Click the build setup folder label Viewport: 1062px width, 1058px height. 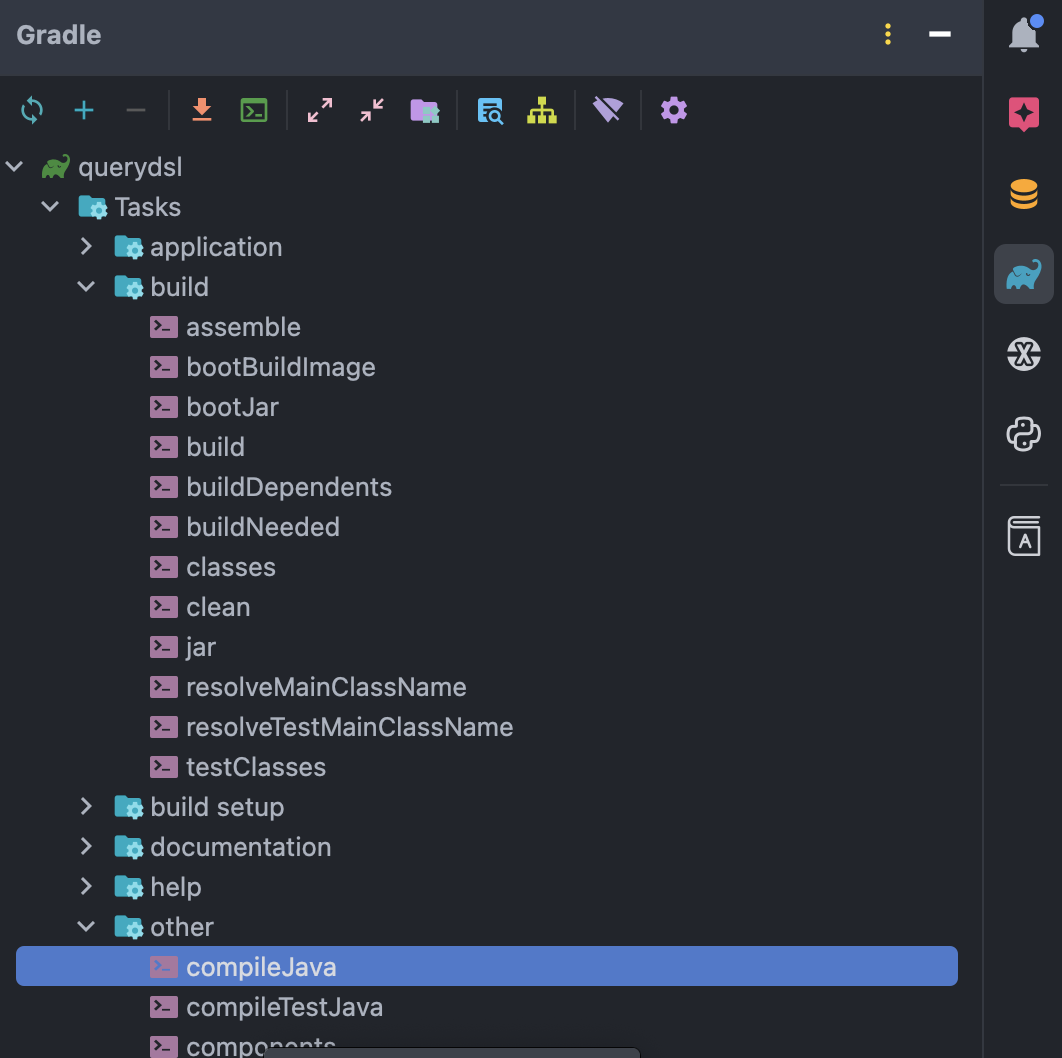pyautogui.click(x=217, y=807)
